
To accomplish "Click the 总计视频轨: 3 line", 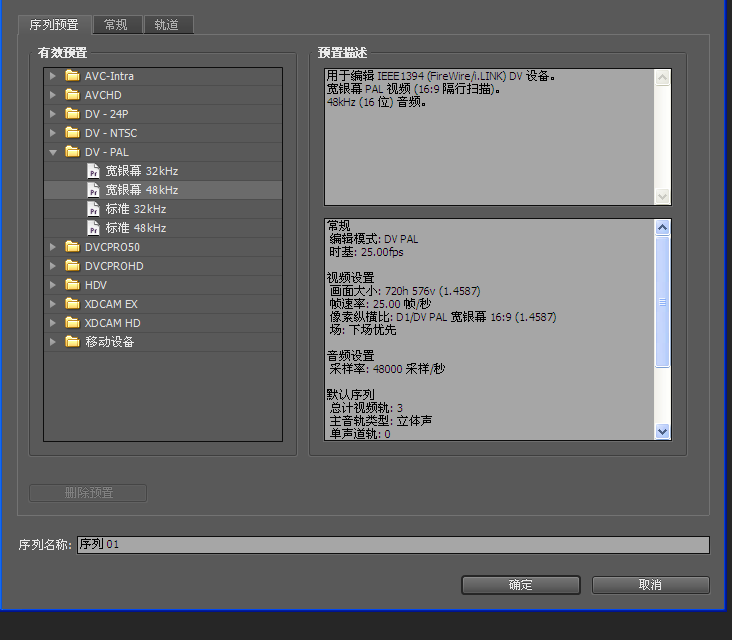I will (366, 408).
